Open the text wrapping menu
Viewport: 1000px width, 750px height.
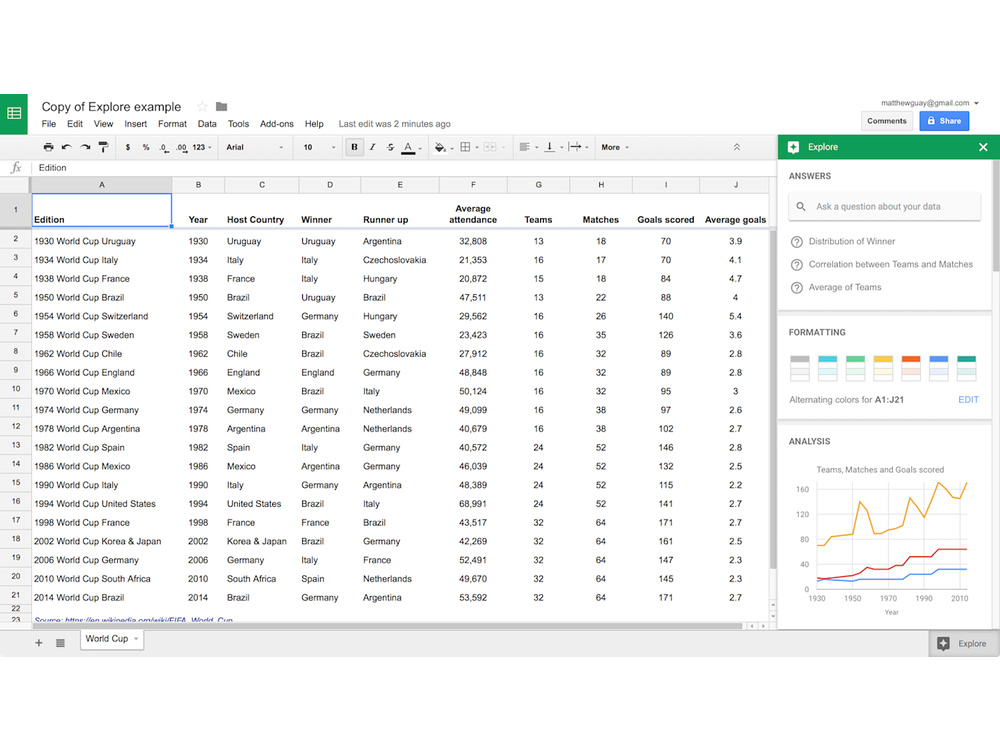pos(578,147)
